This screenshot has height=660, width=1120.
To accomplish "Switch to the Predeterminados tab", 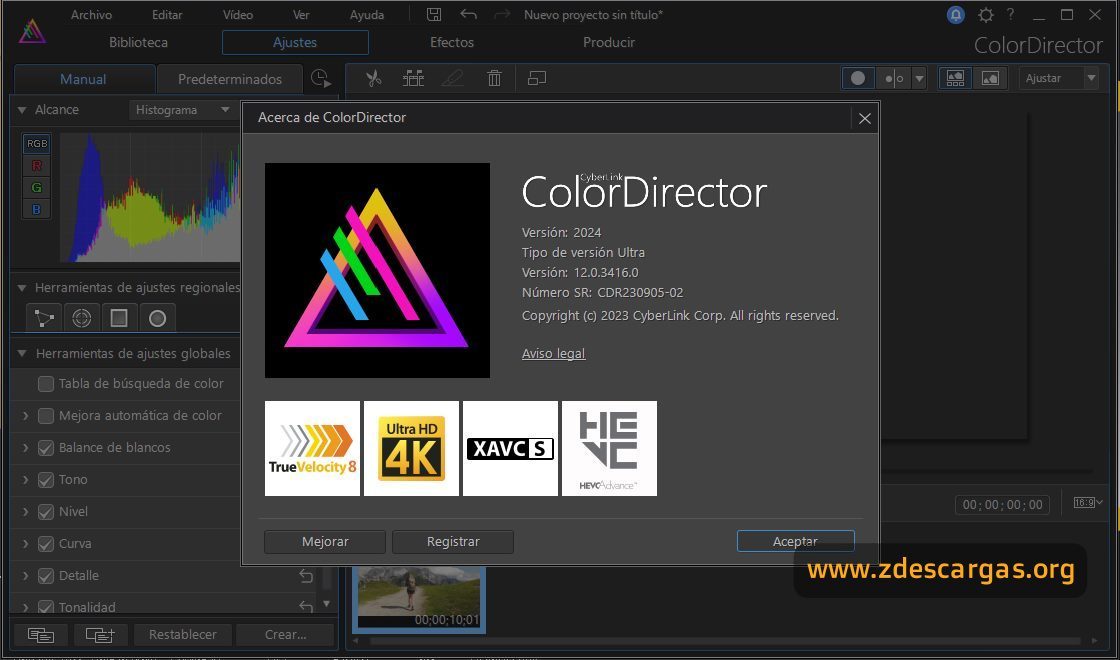I will tap(230, 79).
